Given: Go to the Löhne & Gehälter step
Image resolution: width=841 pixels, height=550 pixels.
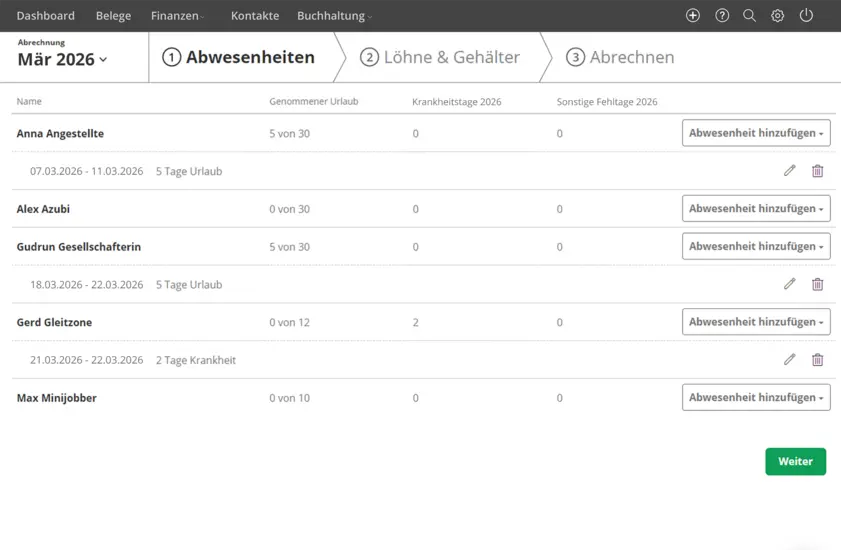Looking at the screenshot, I should coord(440,58).
